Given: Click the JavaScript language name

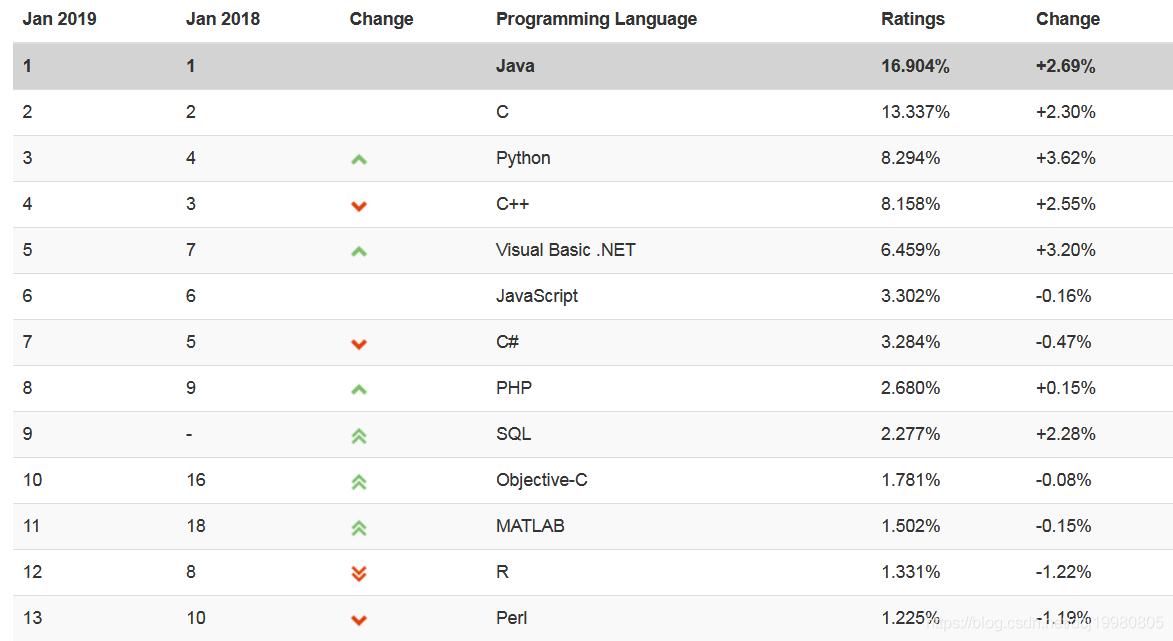Looking at the screenshot, I should 537,296.
